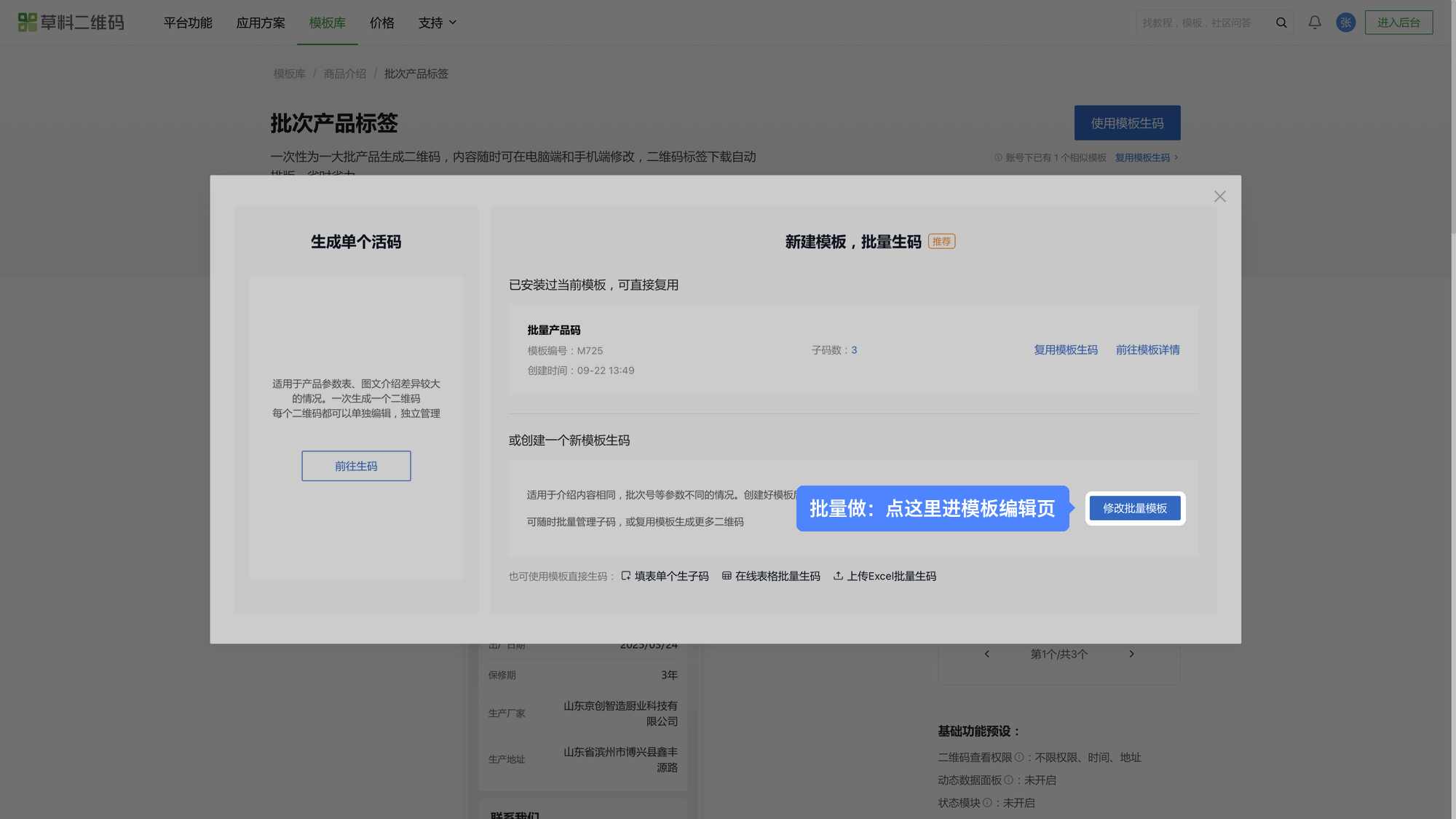Go to the 价格 page
Viewport: 1456px width, 819px height.
point(382,23)
